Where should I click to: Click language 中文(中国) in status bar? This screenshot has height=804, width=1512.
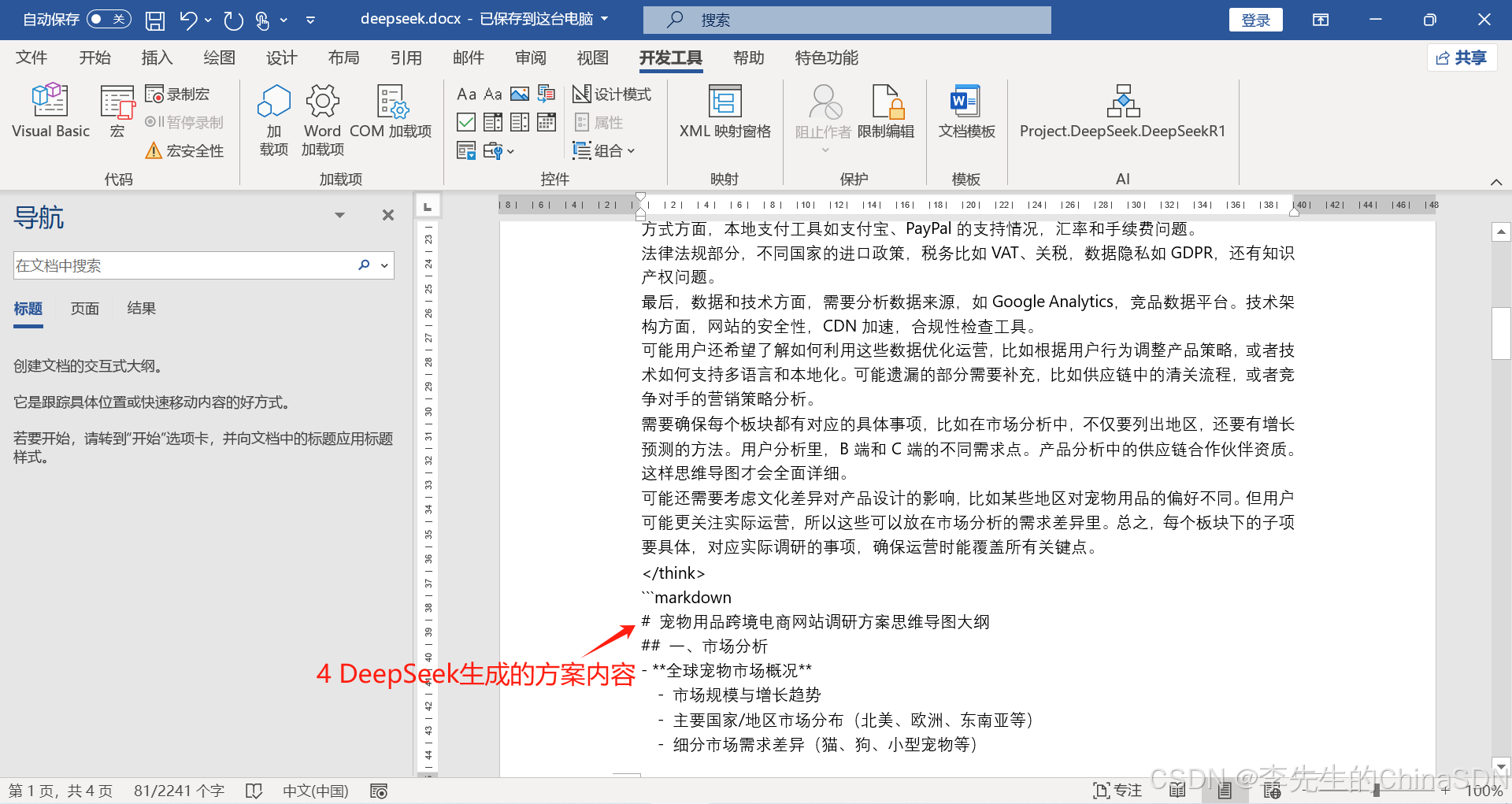(x=315, y=791)
